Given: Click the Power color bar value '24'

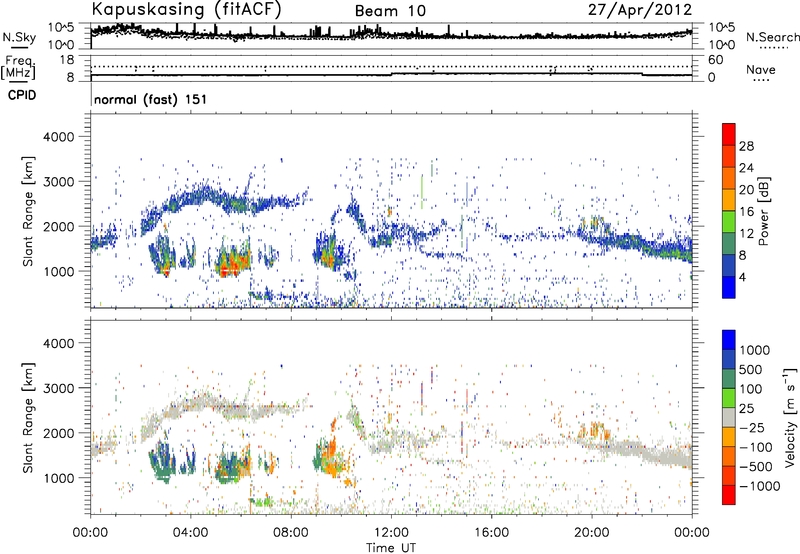Looking at the screenshot, I should pos(746,168).
